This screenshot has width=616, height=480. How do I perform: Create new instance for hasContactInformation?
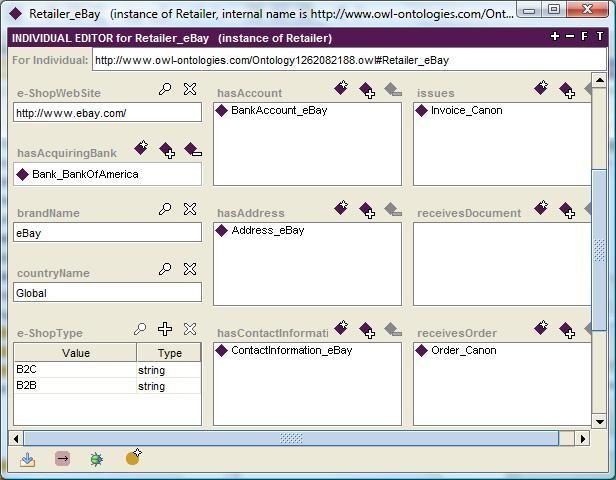pyautogui.click(x=341, y=328)
